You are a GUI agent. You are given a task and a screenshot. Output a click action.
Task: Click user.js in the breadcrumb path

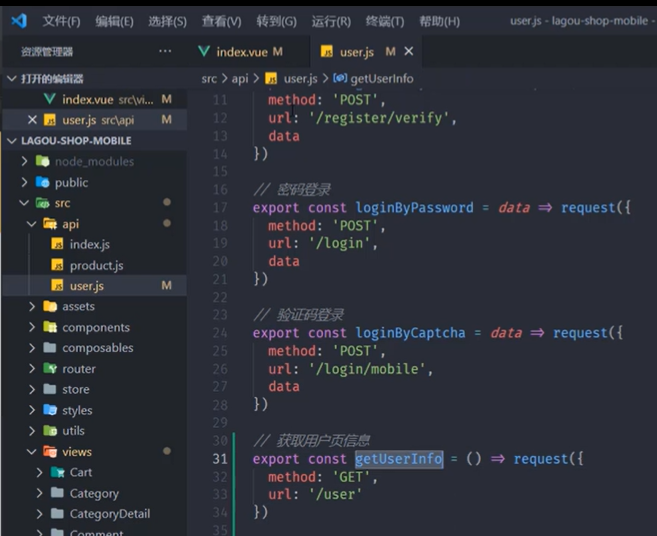tap(300, 79)
